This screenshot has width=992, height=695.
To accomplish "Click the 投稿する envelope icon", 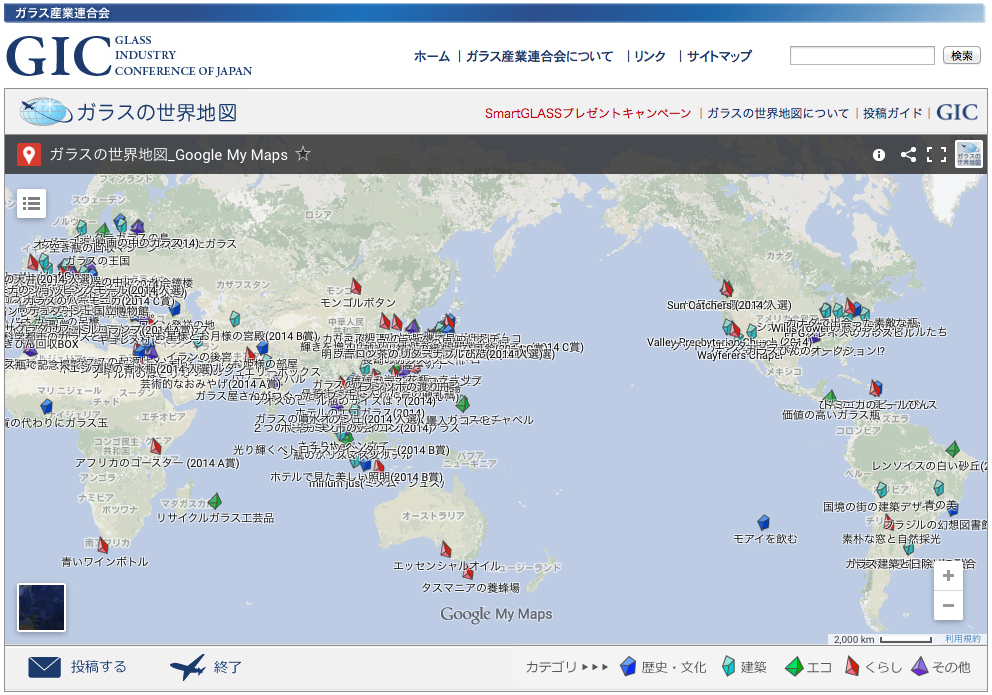I will click(44, 667).
